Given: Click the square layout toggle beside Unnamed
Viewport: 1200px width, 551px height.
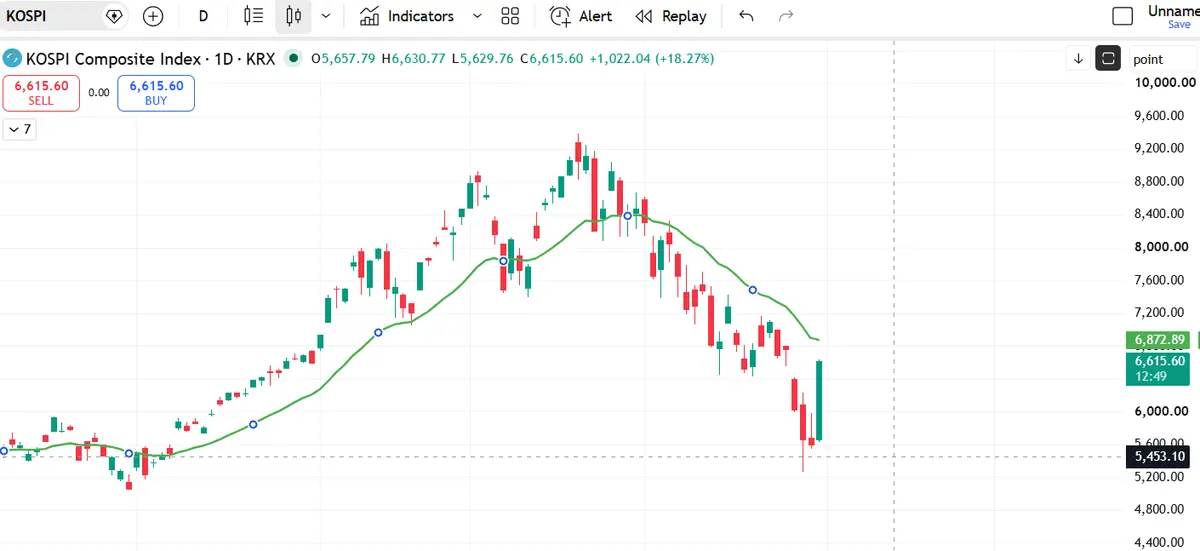Looking at the screenshot, I should point(1123,16).
